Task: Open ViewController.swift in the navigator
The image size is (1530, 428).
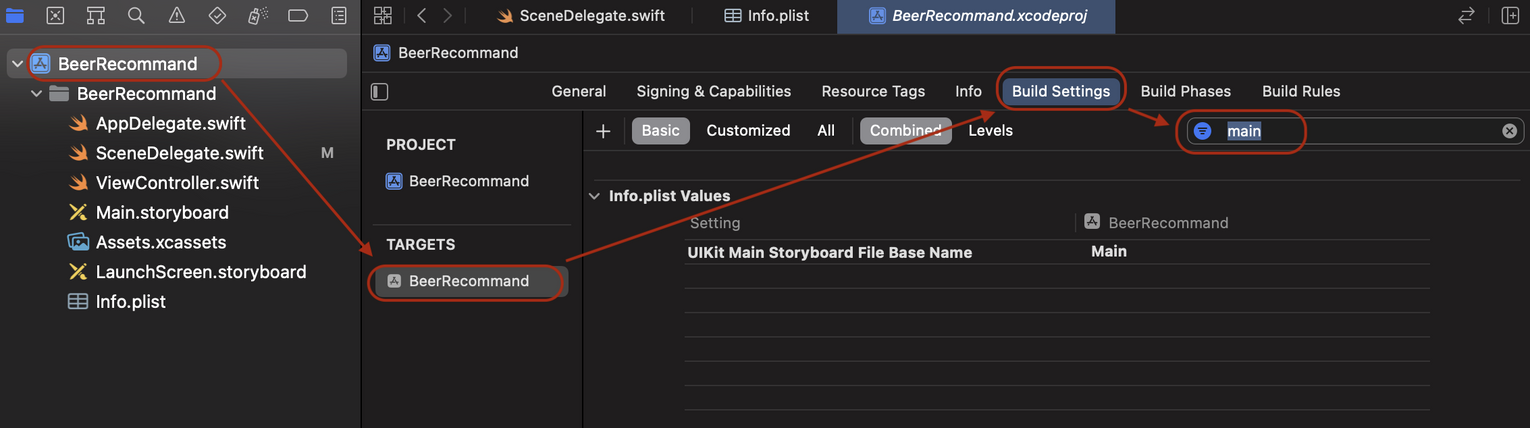Action: [177, 183]
